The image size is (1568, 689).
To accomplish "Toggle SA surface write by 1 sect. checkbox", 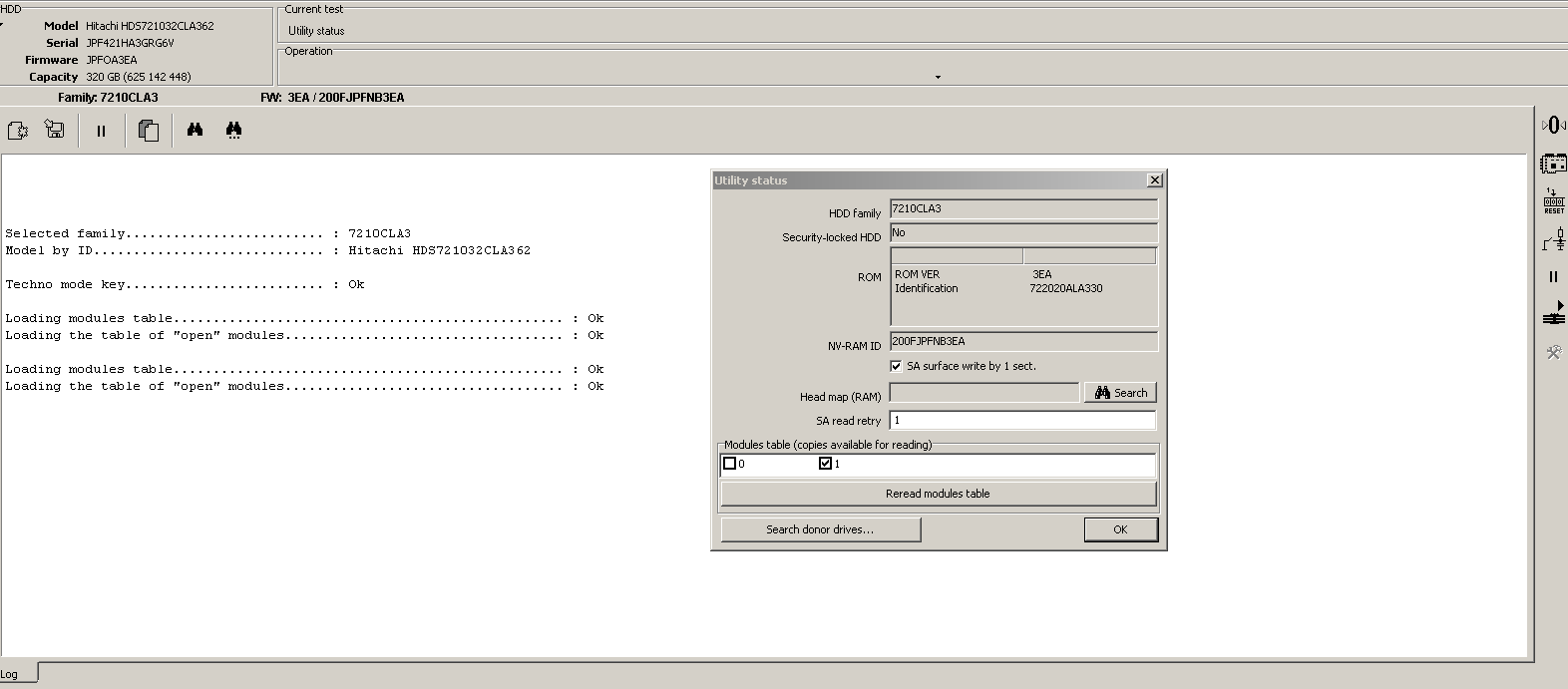I will point(896,366).
